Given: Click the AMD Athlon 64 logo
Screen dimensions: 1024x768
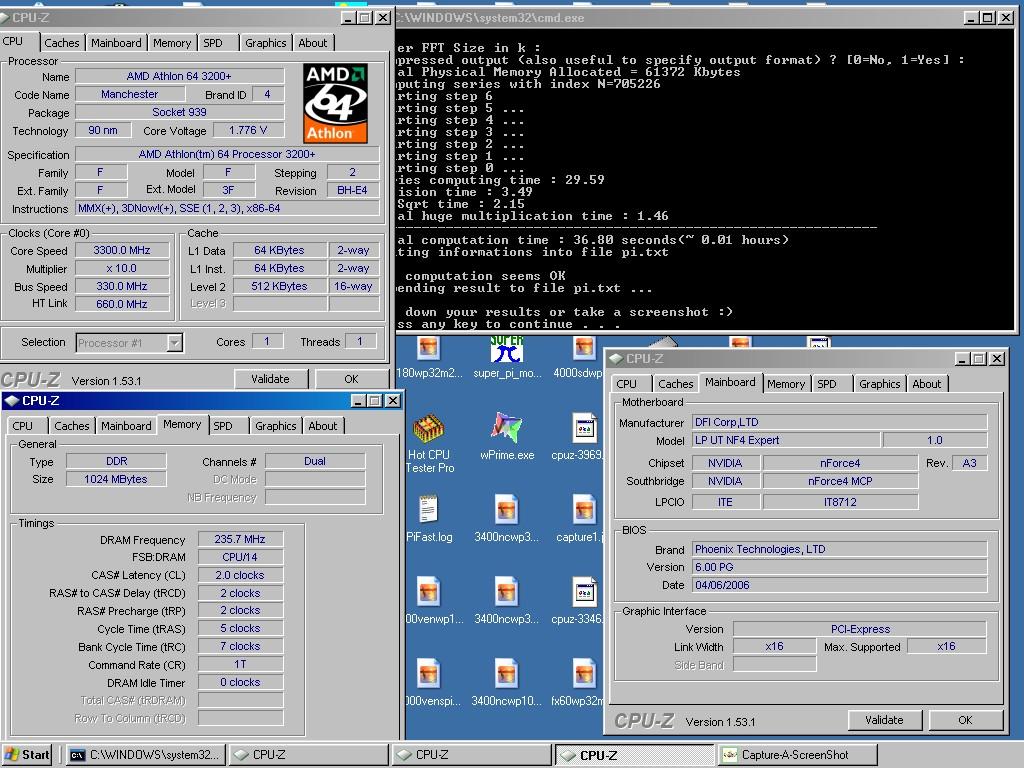Looking at the screenshot, I should pyautogui.click(x=335, y=103).
